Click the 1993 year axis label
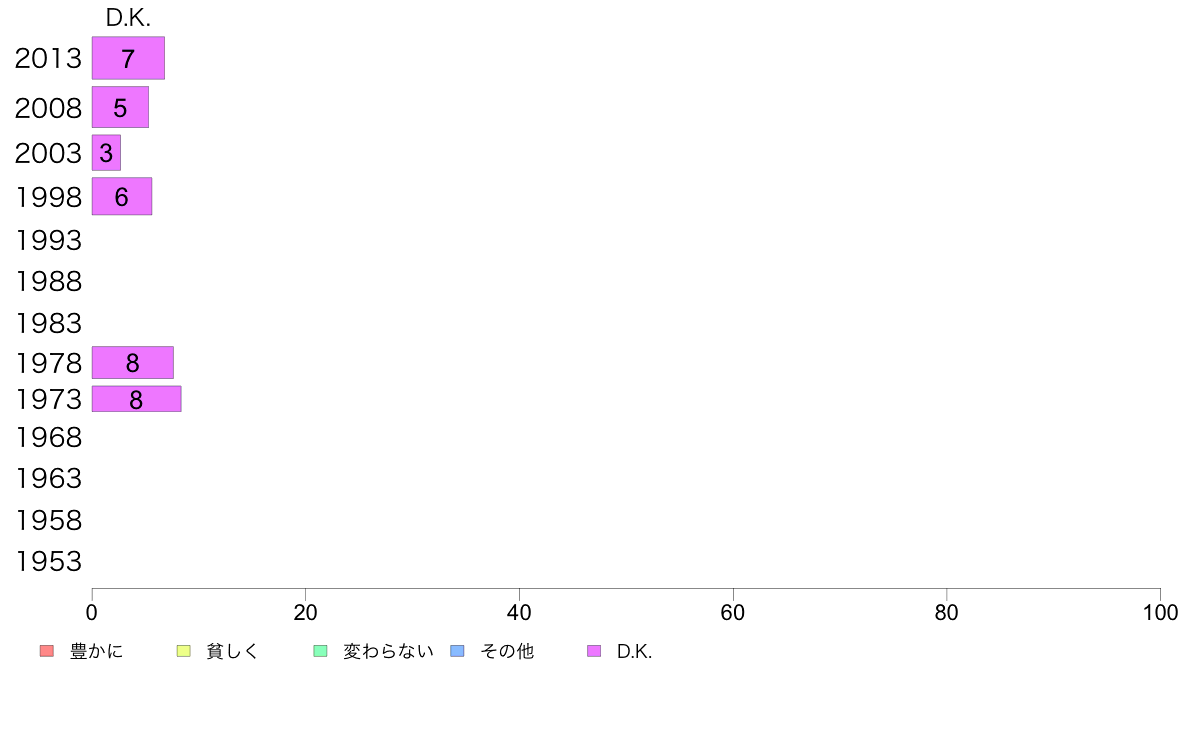Screen dimensions: 1188x736 pyautogui.click(x=48, y=240)
